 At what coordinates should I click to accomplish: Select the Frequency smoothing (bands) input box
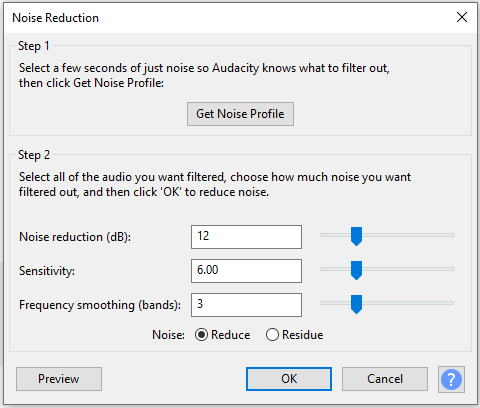click(246, 305)
